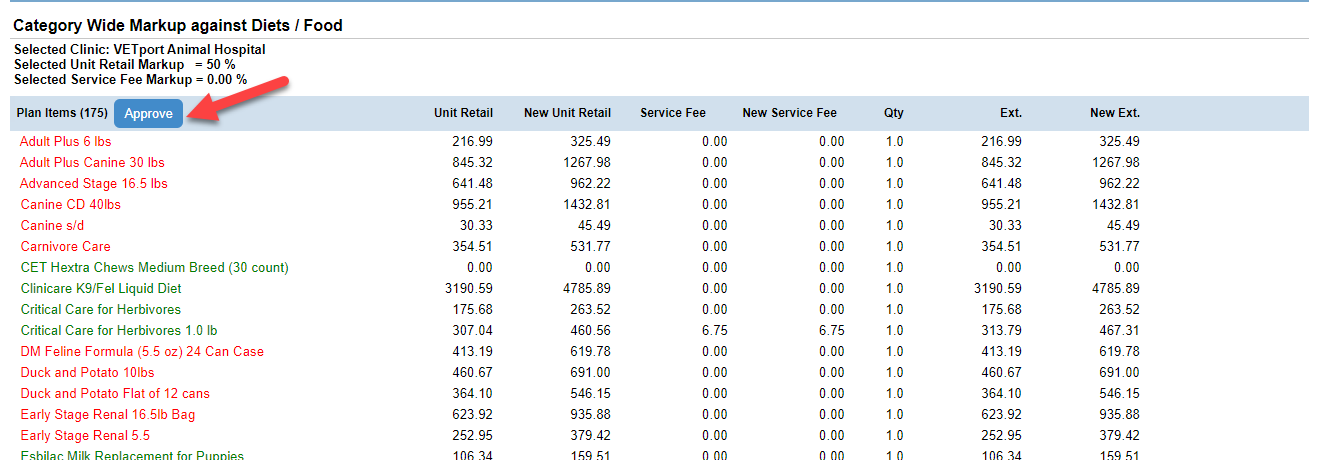Click the Category Wide Markup page heading
The width and height of the screenshot is (1322, 460).
(x=178, y=25)
